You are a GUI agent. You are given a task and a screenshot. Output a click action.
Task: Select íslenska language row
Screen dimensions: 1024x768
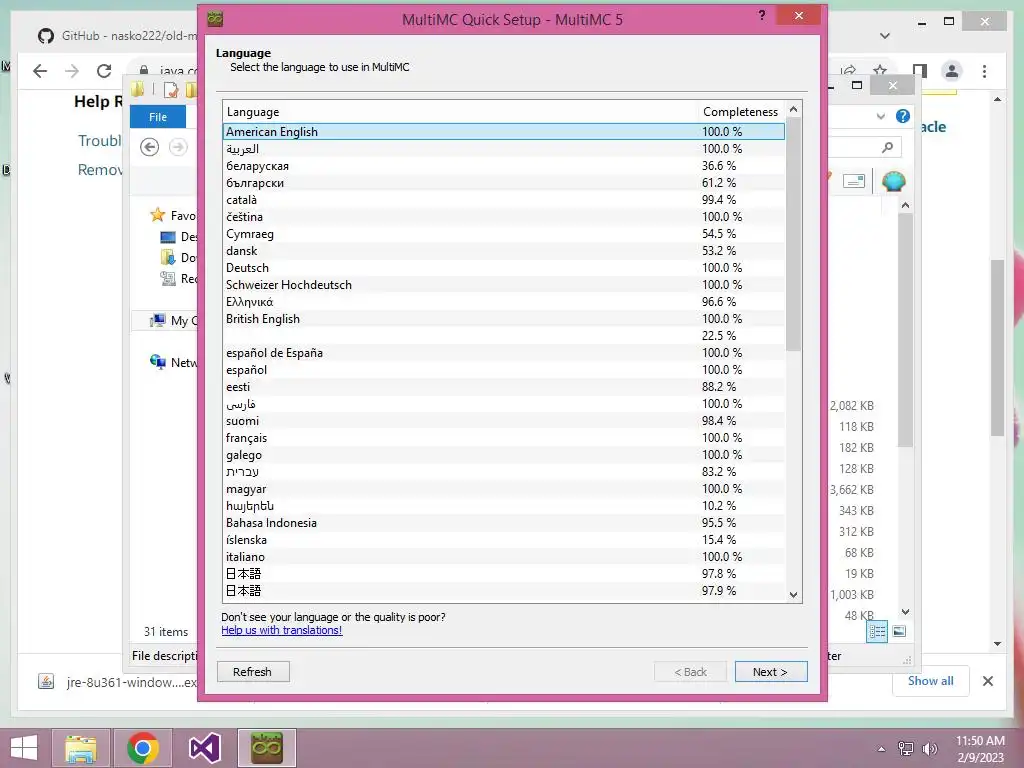point(504,539)
